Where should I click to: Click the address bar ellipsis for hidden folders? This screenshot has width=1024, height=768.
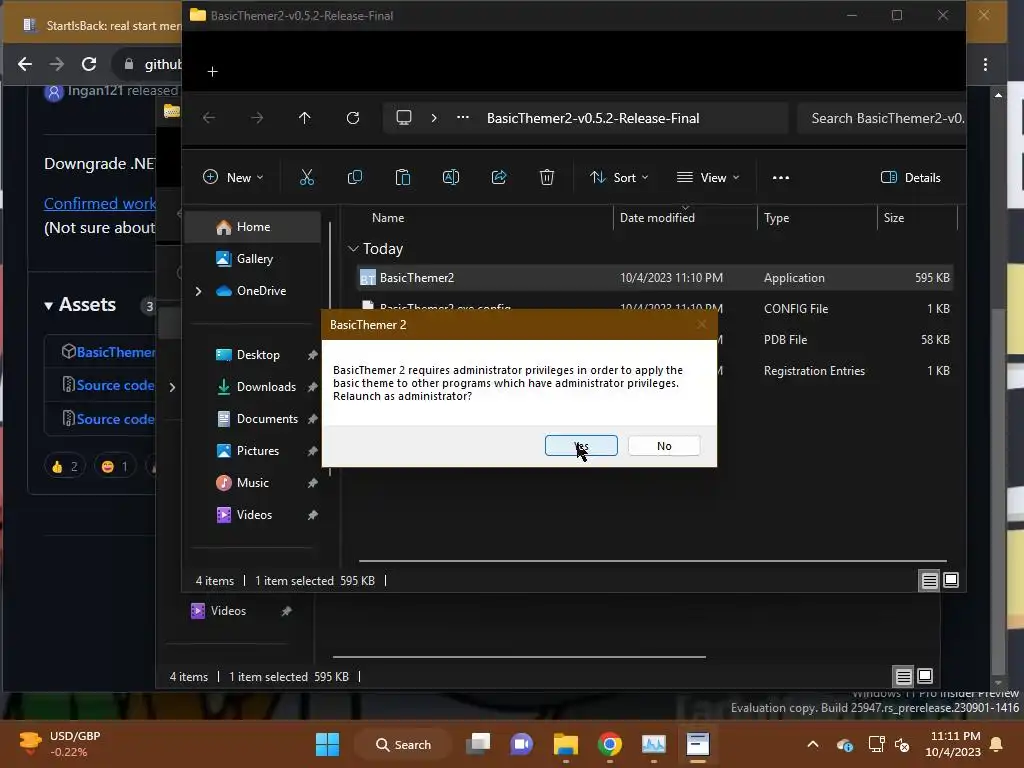click(462, 118)
